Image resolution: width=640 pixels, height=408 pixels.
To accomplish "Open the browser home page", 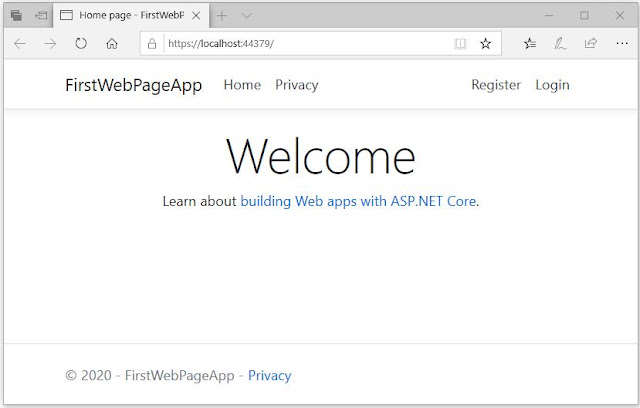I will (112, 43).
